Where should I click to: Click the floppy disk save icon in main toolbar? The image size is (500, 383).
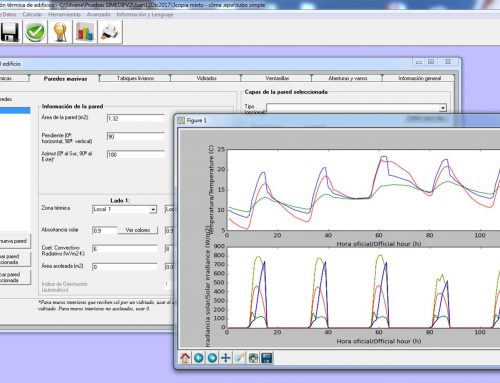pyautogui.click(x=10, y=32)
